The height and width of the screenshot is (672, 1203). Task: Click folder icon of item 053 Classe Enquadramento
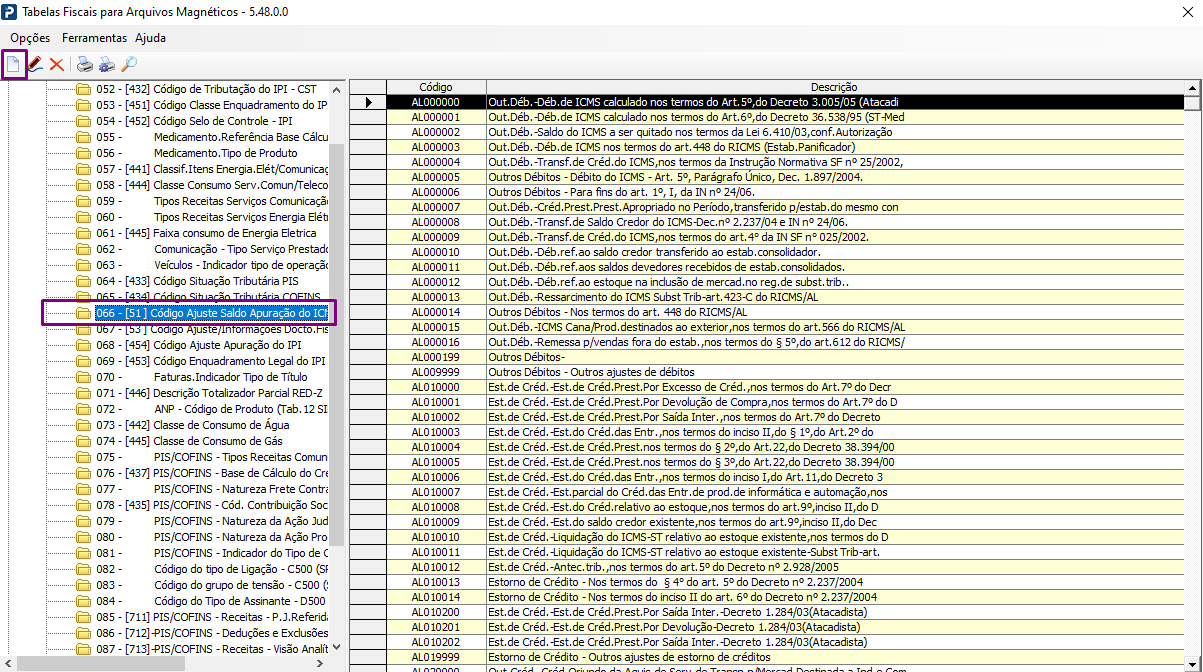(83, 105)
